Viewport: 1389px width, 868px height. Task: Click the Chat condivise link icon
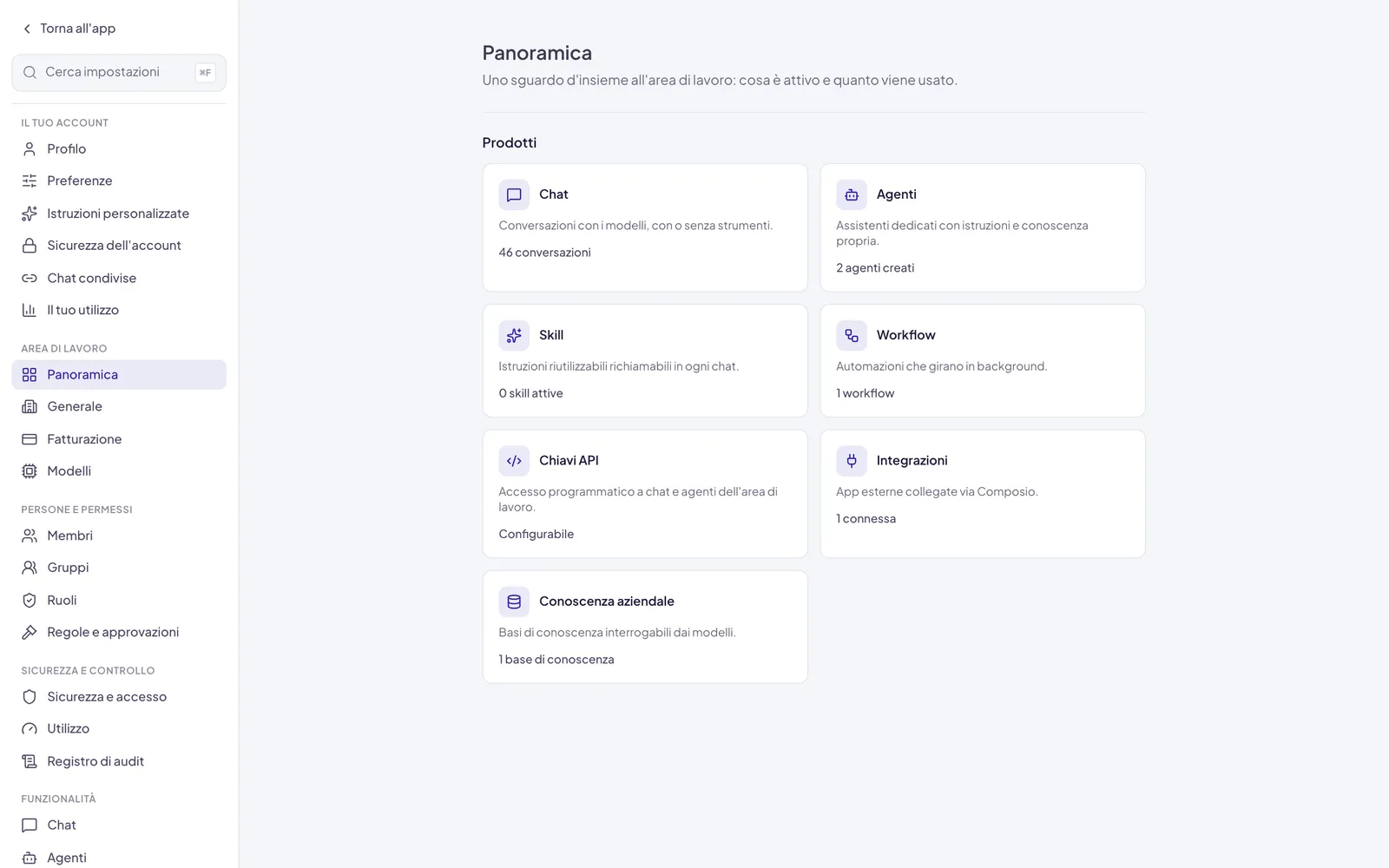[30, 278]
